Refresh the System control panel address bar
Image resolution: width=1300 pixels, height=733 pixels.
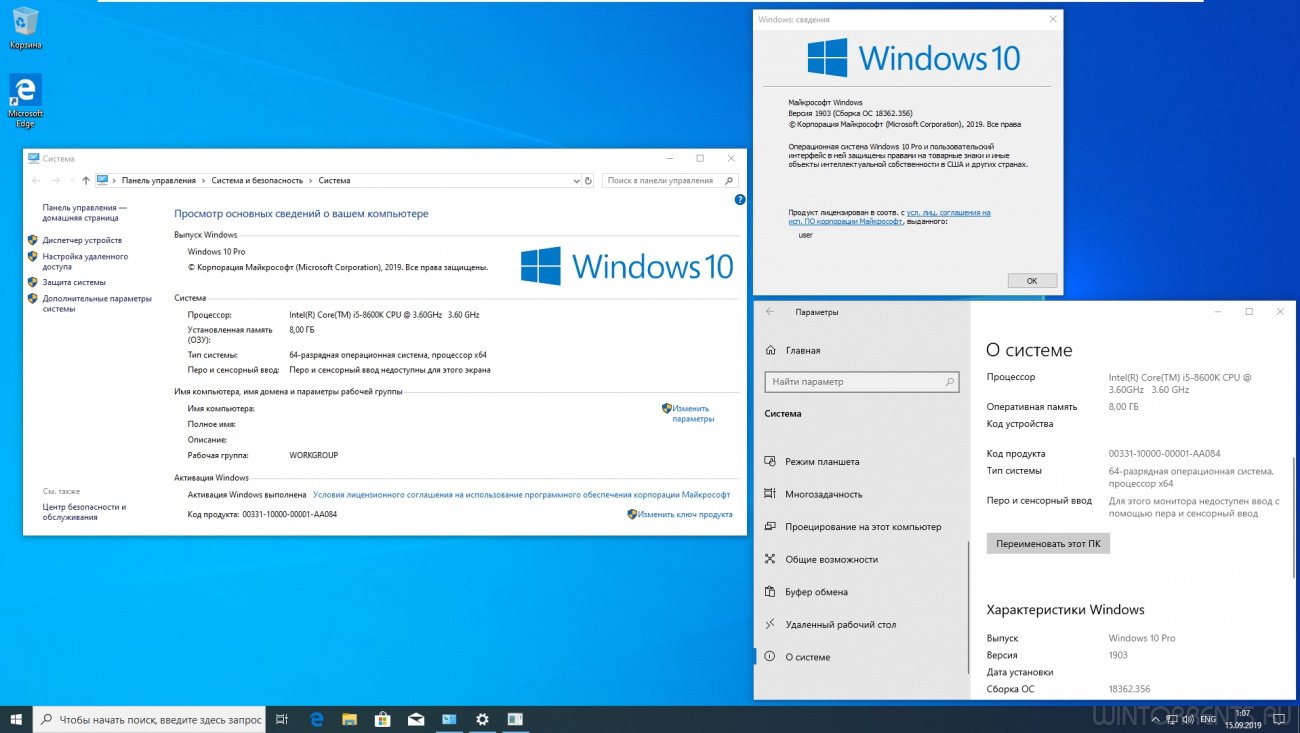pyautogui.click(x=588, y=181)
